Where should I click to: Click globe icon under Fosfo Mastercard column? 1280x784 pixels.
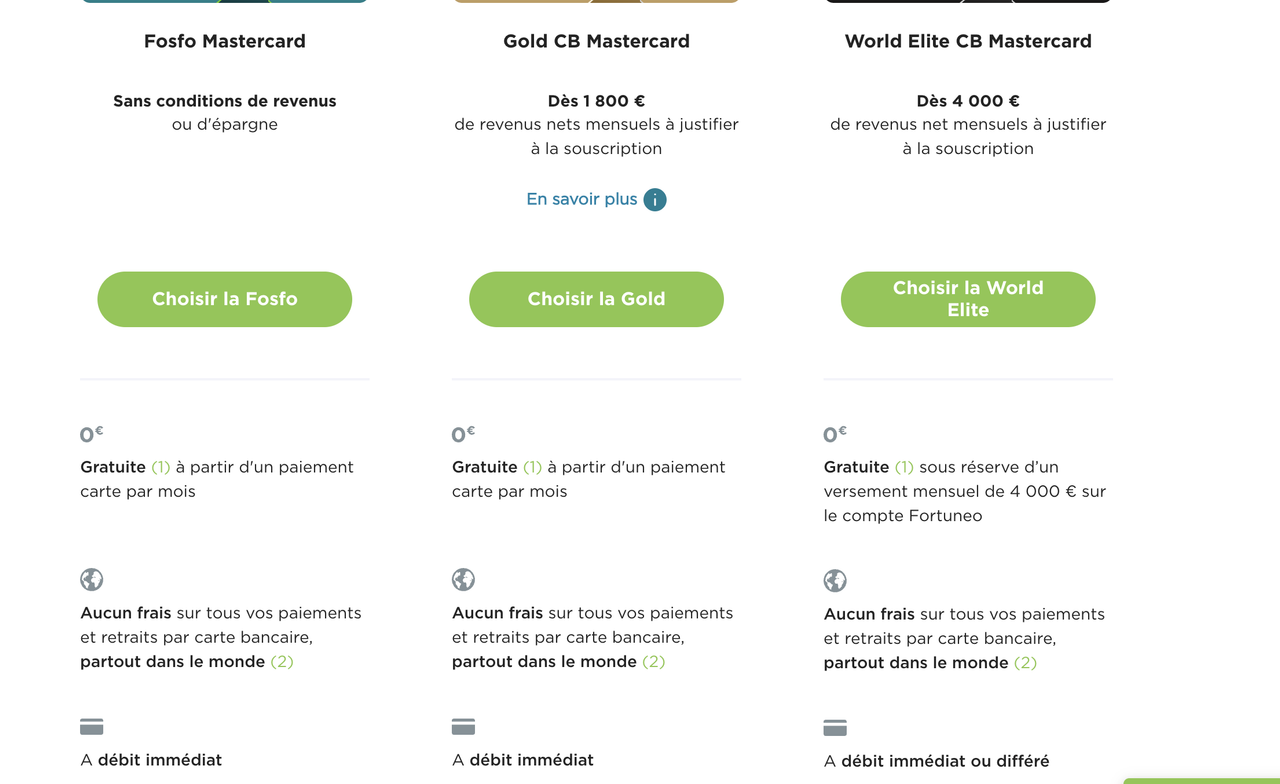(x=92, y=580)
